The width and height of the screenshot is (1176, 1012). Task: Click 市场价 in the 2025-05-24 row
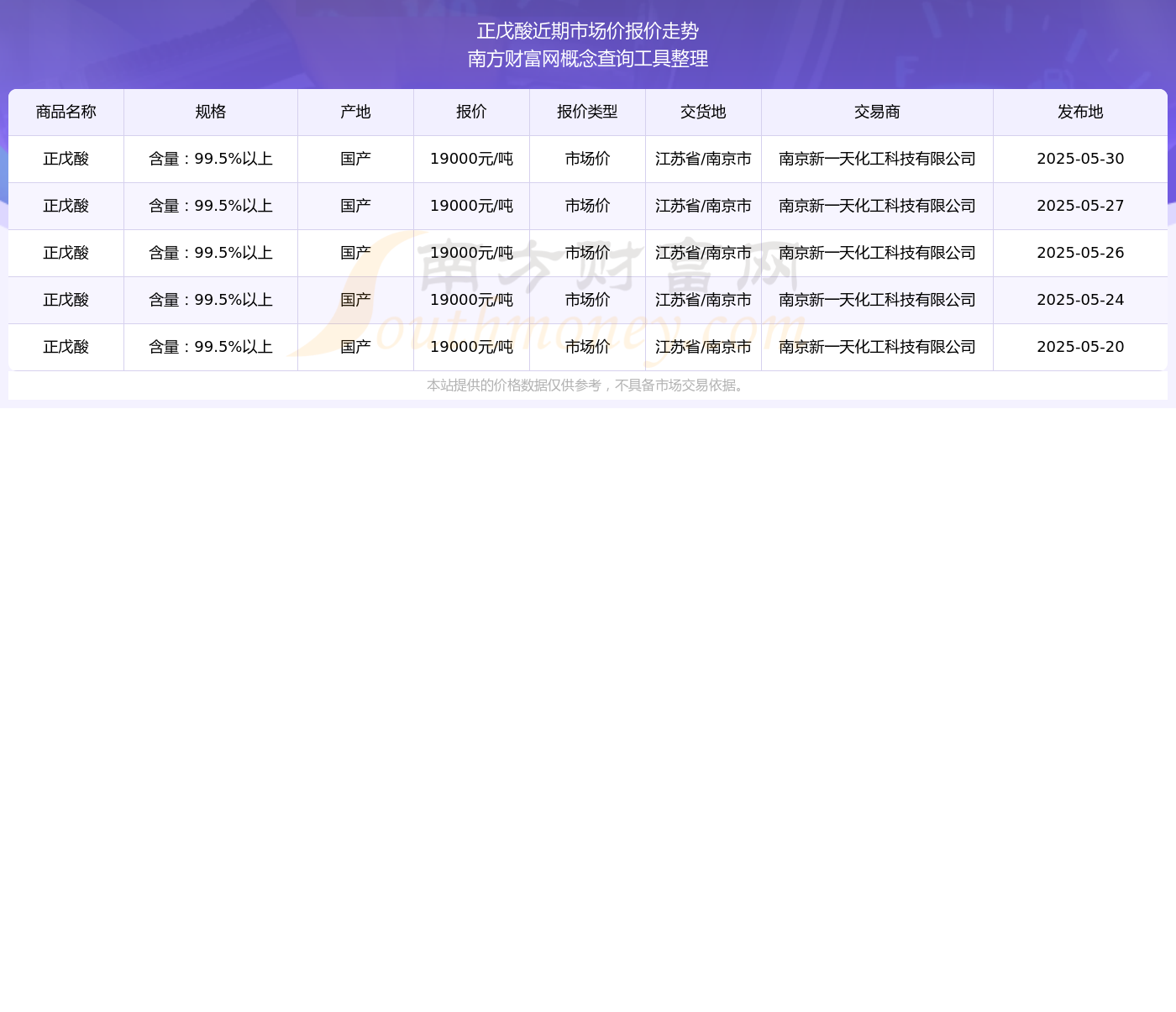coord(587,300)
